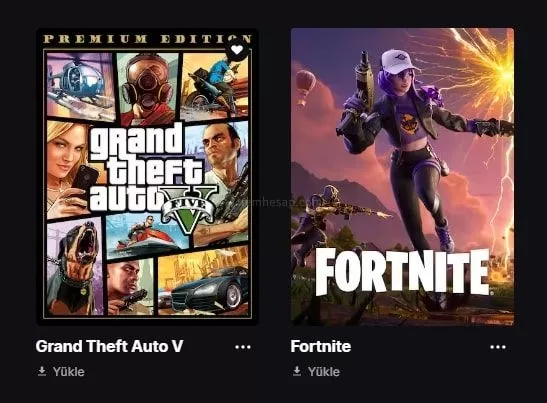Click the helicopter panel on the GTA V cover

coord(81,87)
